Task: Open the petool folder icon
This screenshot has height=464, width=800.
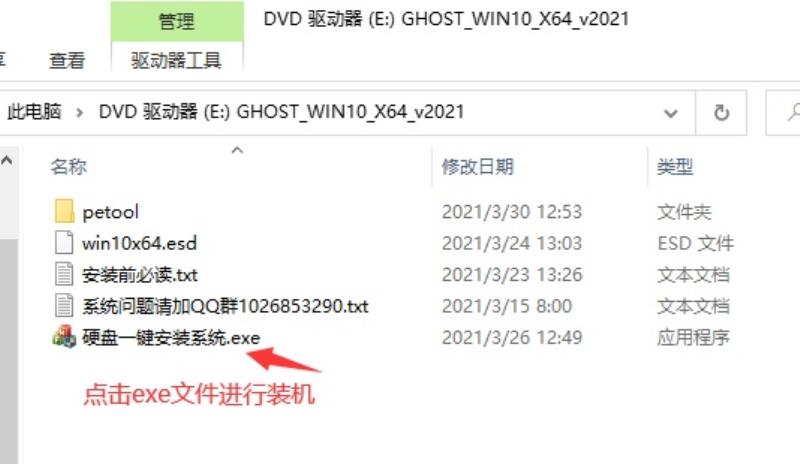Action: [x=64, y=211]
